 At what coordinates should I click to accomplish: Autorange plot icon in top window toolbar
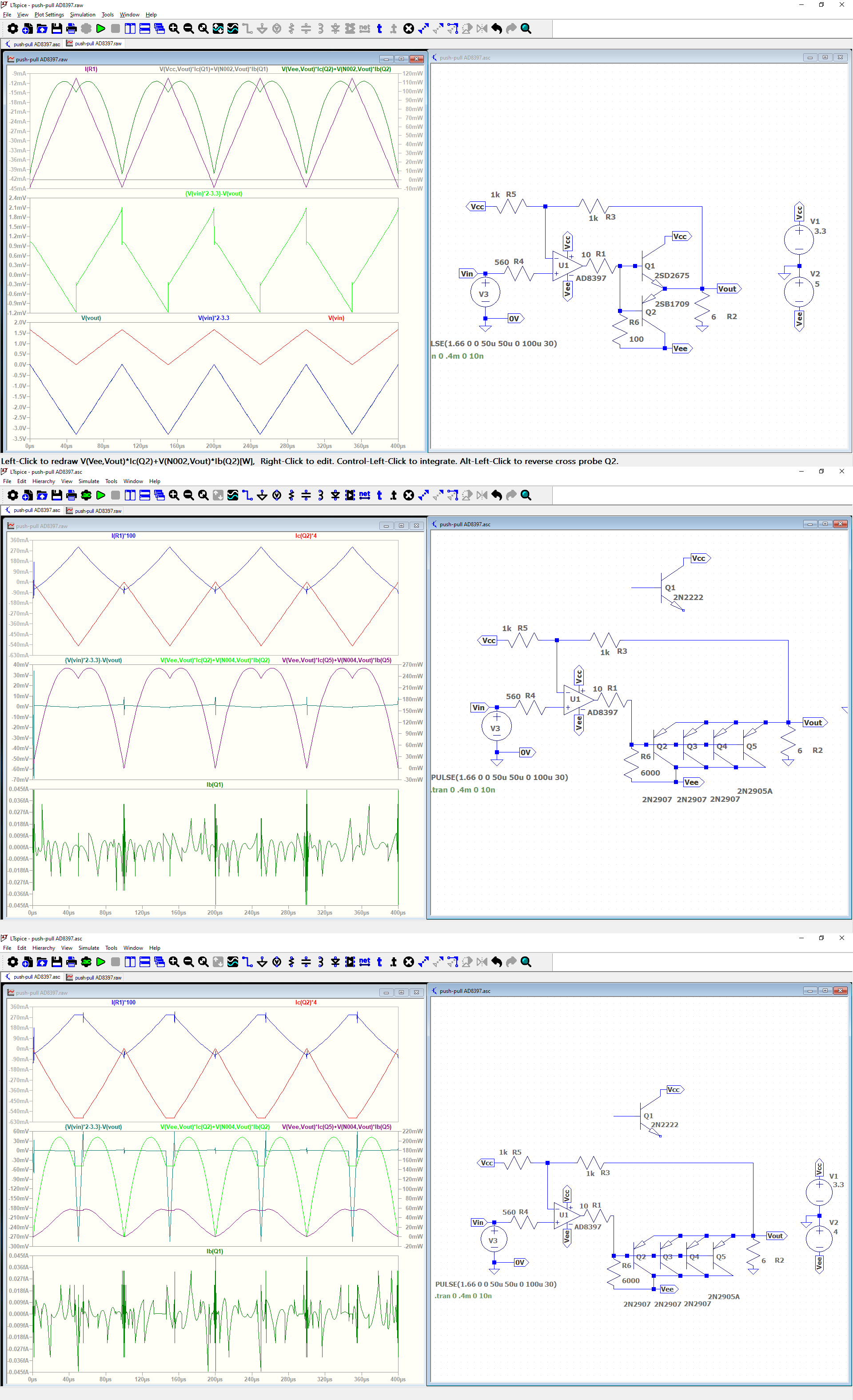(x=218, y=28)
